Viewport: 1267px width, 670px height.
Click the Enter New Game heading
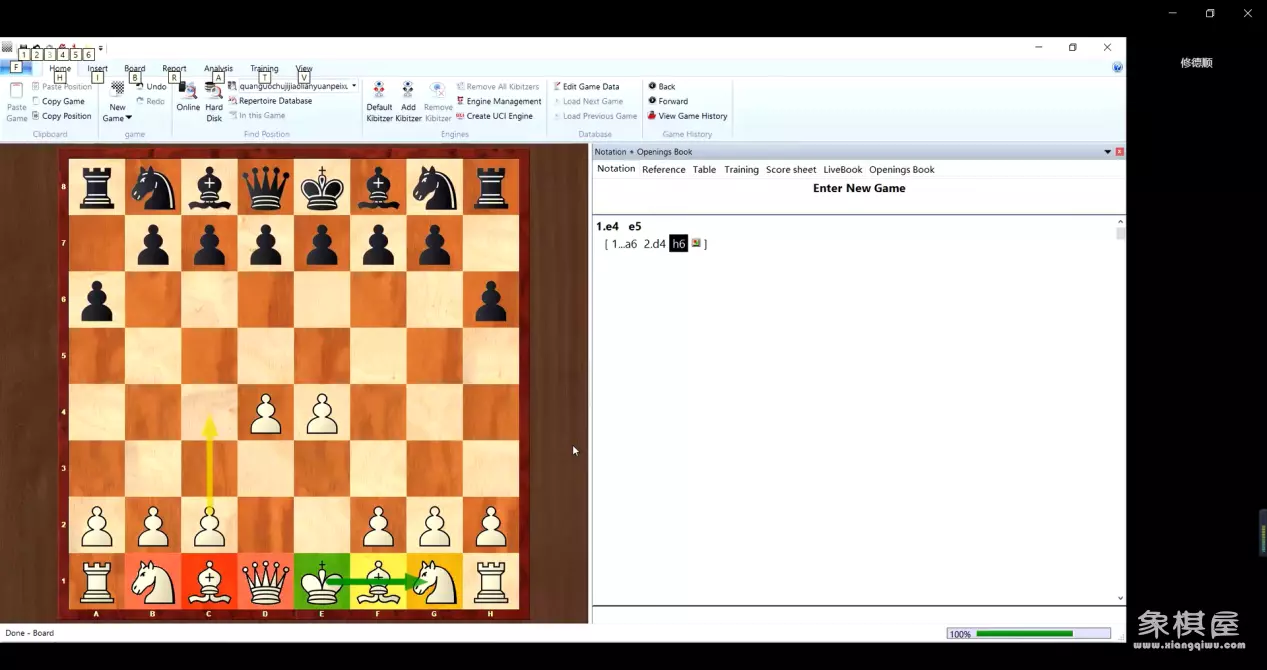pyautogui.click(x=859, y=188)
